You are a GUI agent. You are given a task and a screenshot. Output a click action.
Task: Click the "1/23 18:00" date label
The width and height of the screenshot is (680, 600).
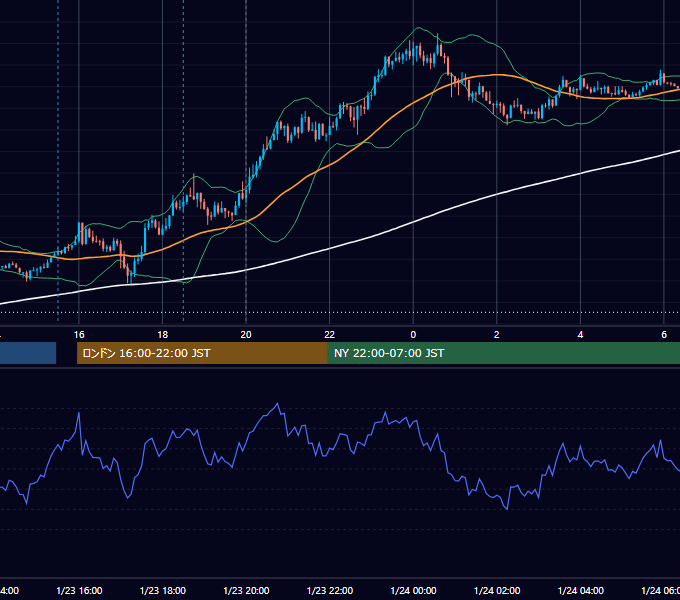pos(163,590)
